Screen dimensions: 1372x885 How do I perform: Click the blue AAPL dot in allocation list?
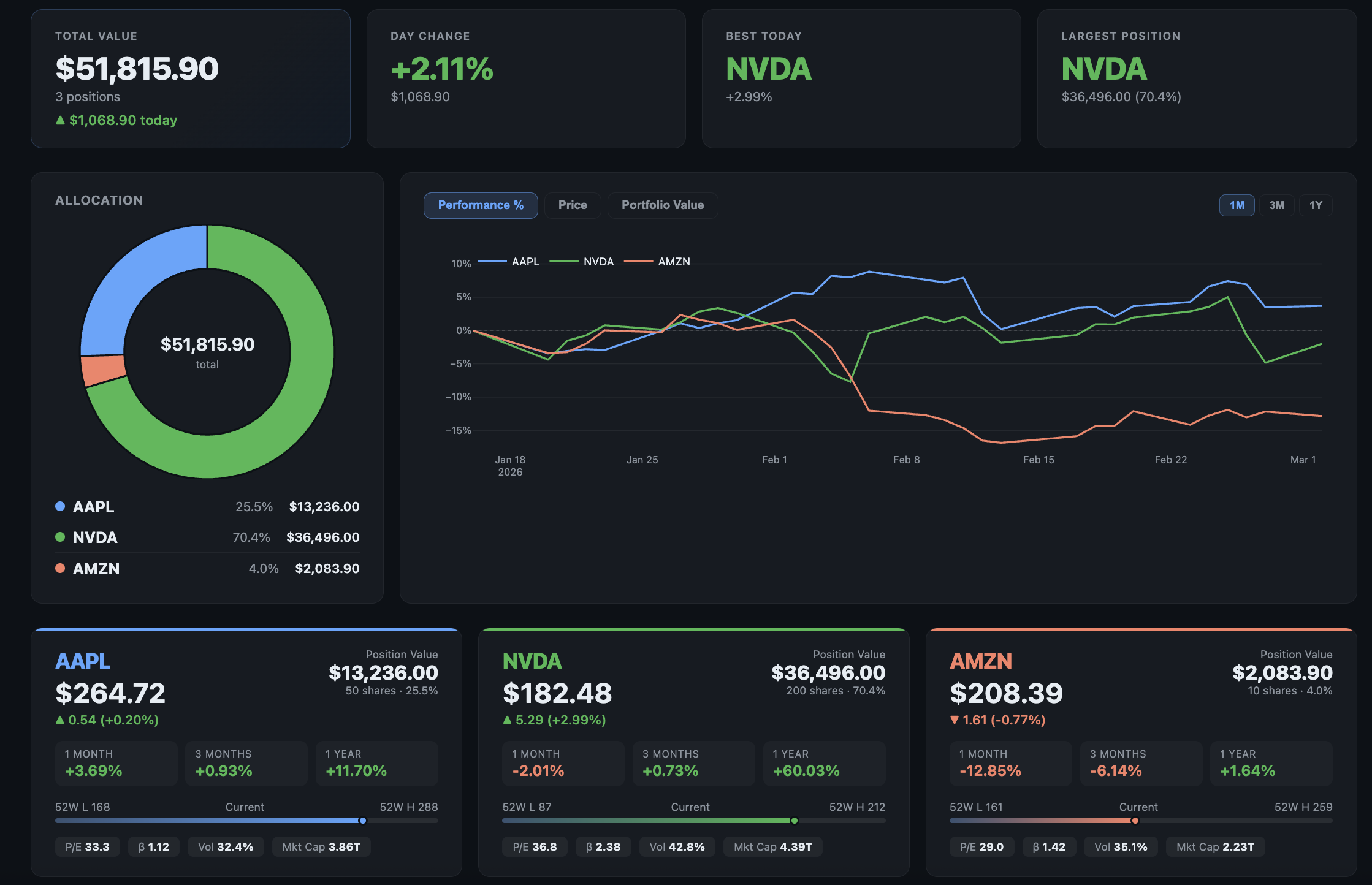(60, 506)
